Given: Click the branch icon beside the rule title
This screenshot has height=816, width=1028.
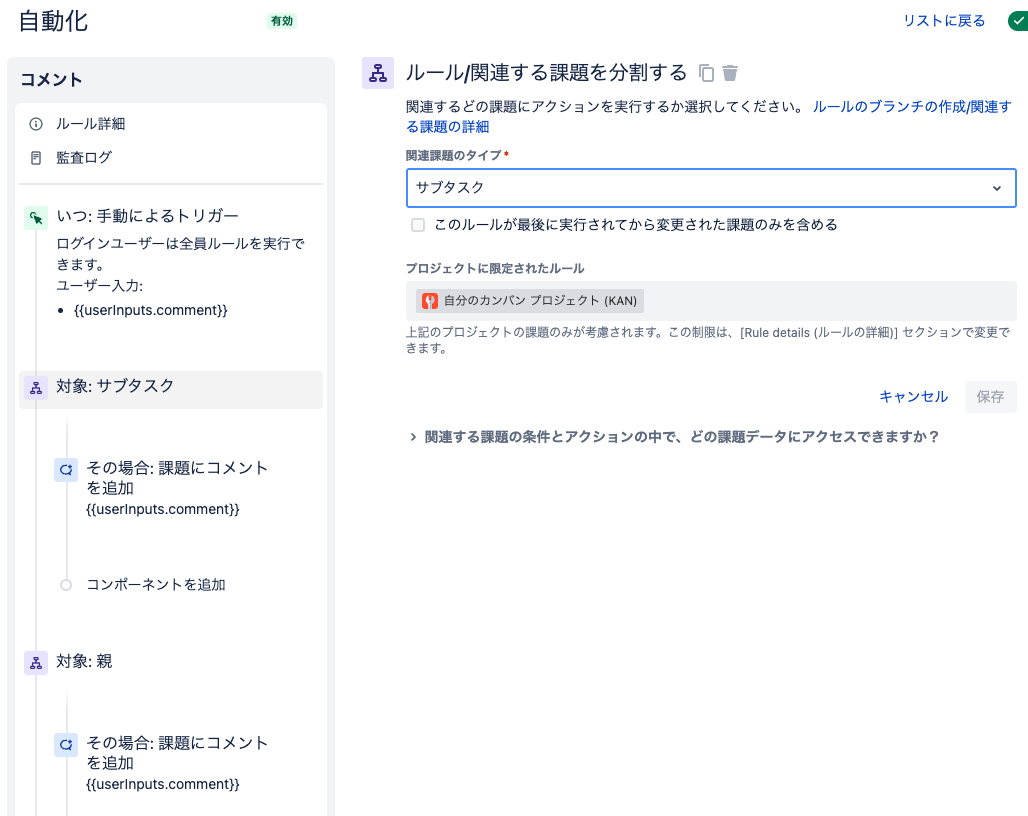Looking at the screenshot, I should pyautogui.click(x=378, y=73).
